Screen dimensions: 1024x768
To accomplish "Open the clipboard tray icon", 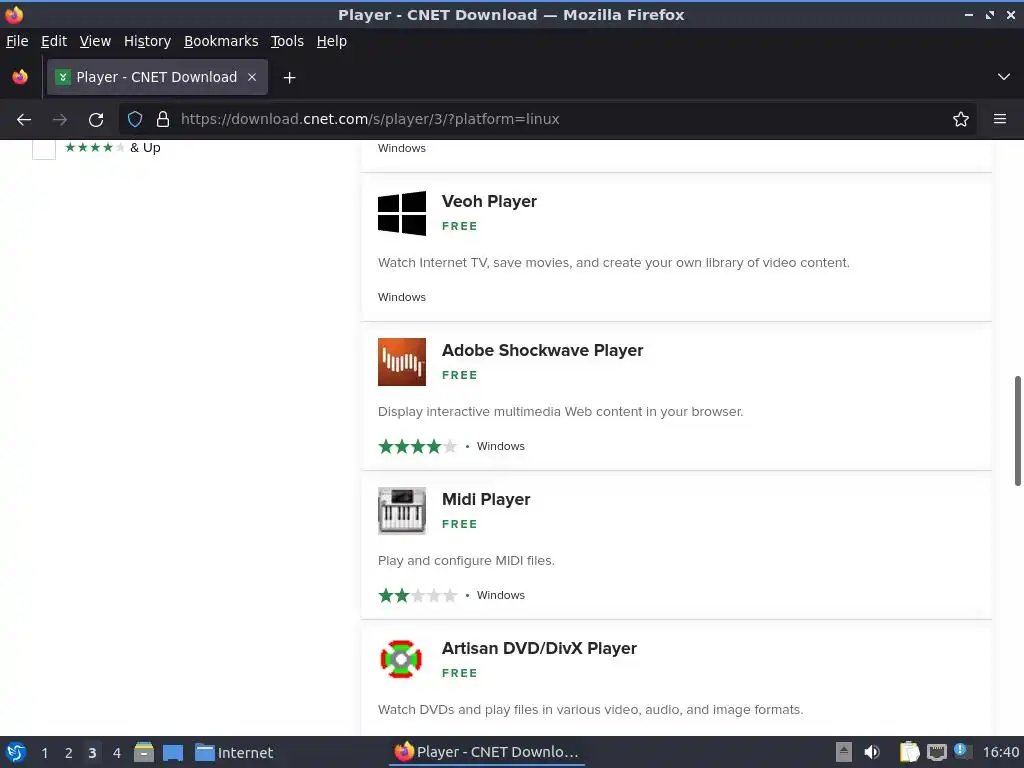I will (909, 752).
